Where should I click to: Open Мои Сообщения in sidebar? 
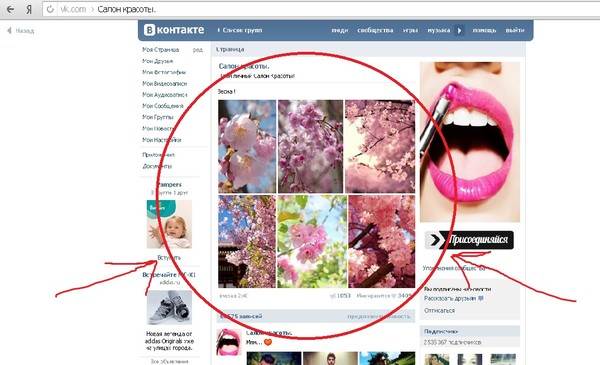[163, 106]
